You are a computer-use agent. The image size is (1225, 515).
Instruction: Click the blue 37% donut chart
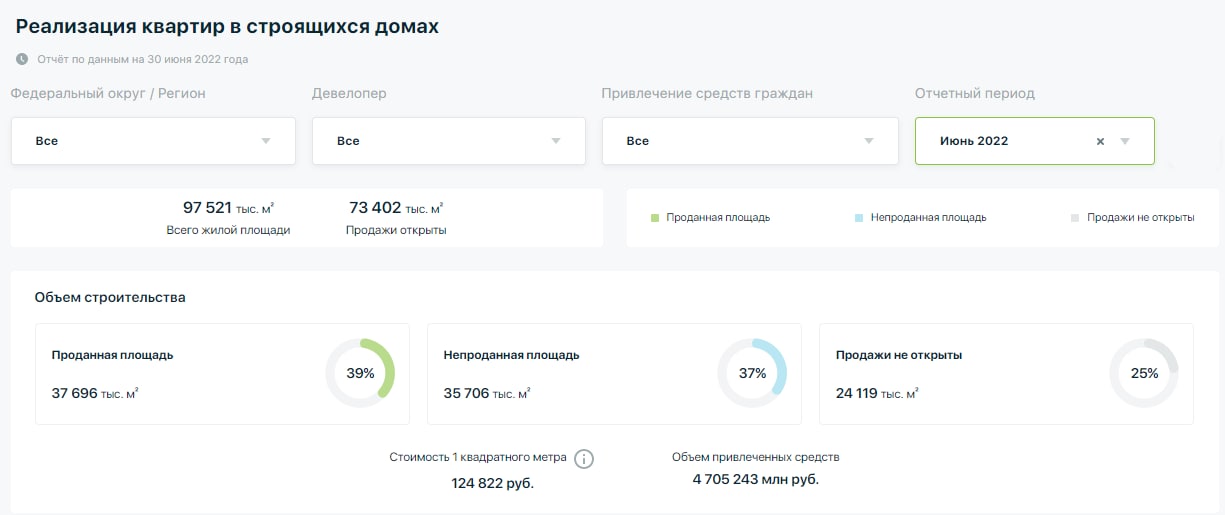752,373
